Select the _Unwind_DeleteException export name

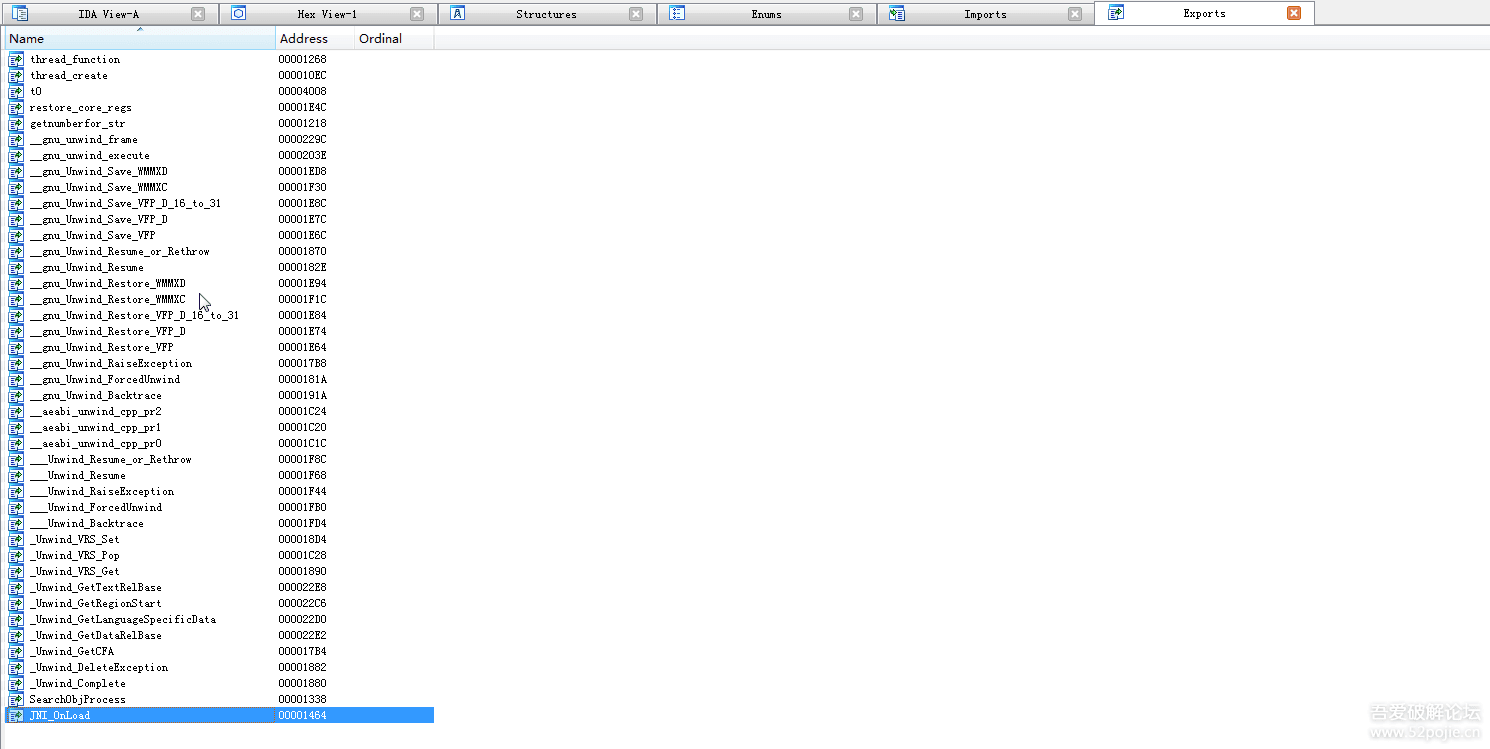[x=98, y=668]
